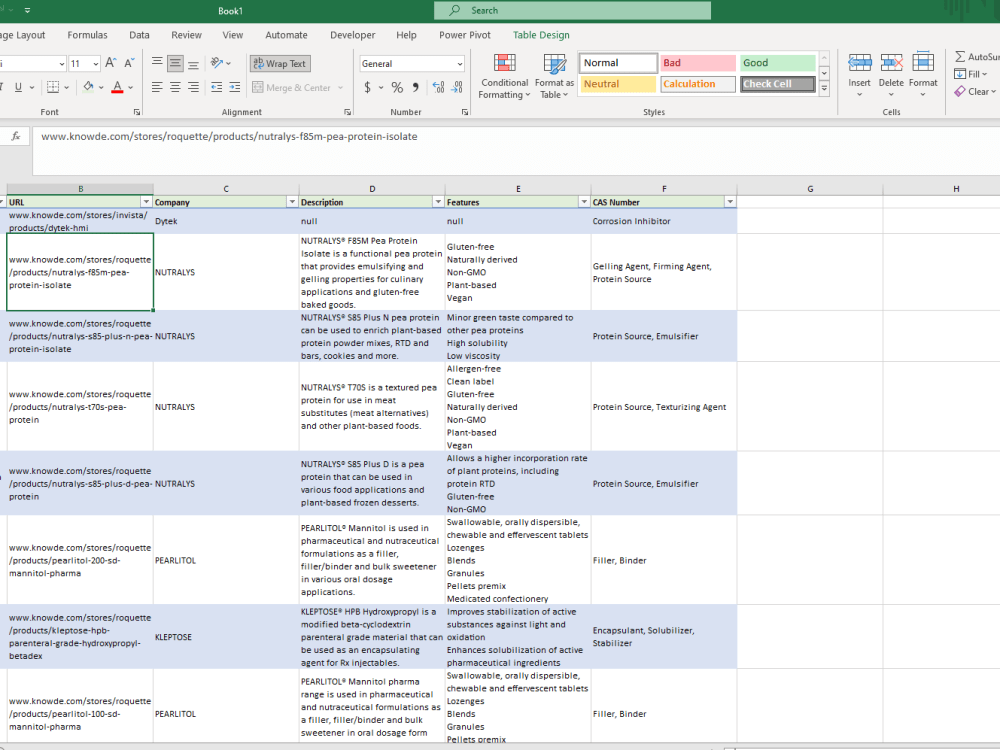Screen dimensions: 1000x750
Task: Apply percent style
Action: pos(397,87)
